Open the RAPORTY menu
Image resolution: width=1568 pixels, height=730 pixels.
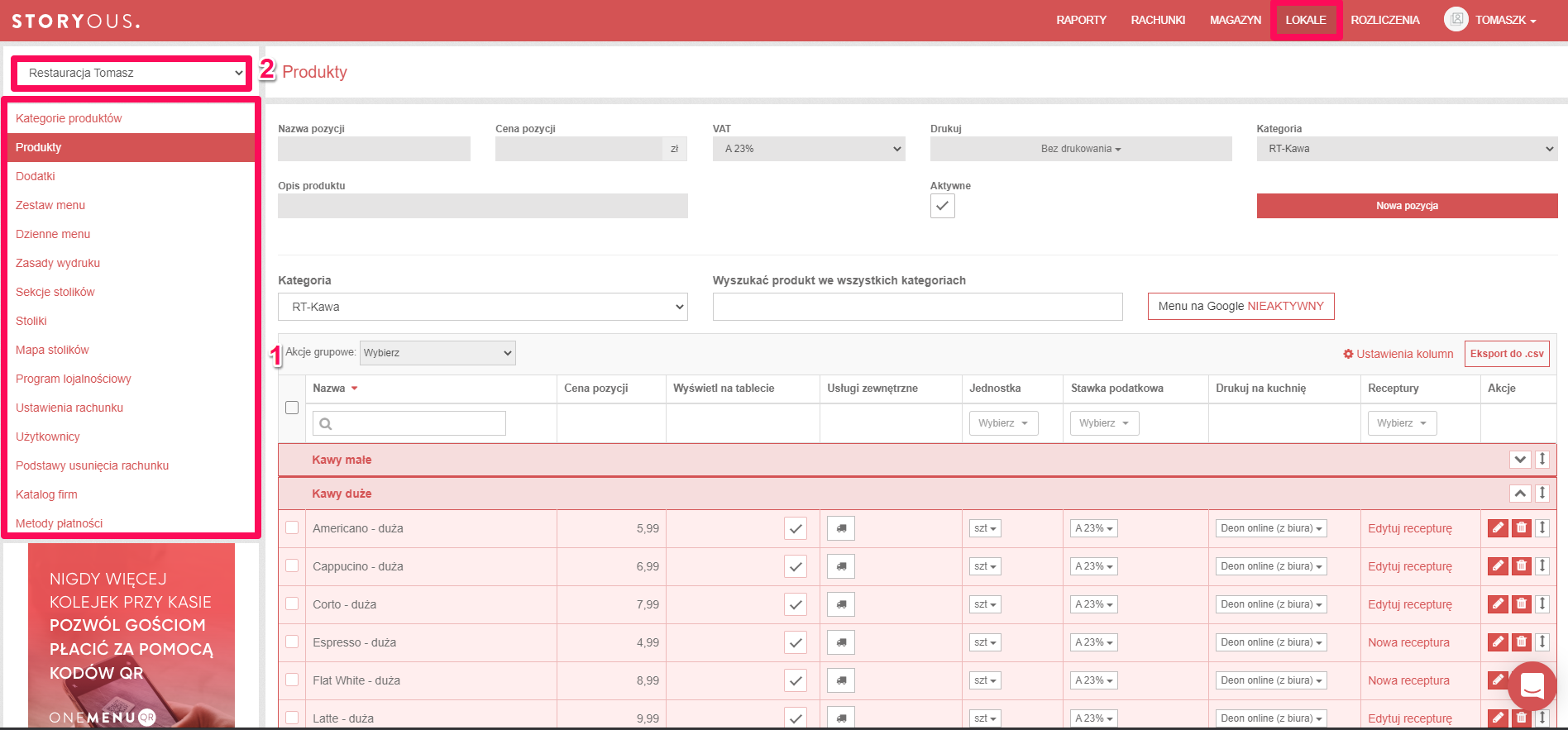1081,20
